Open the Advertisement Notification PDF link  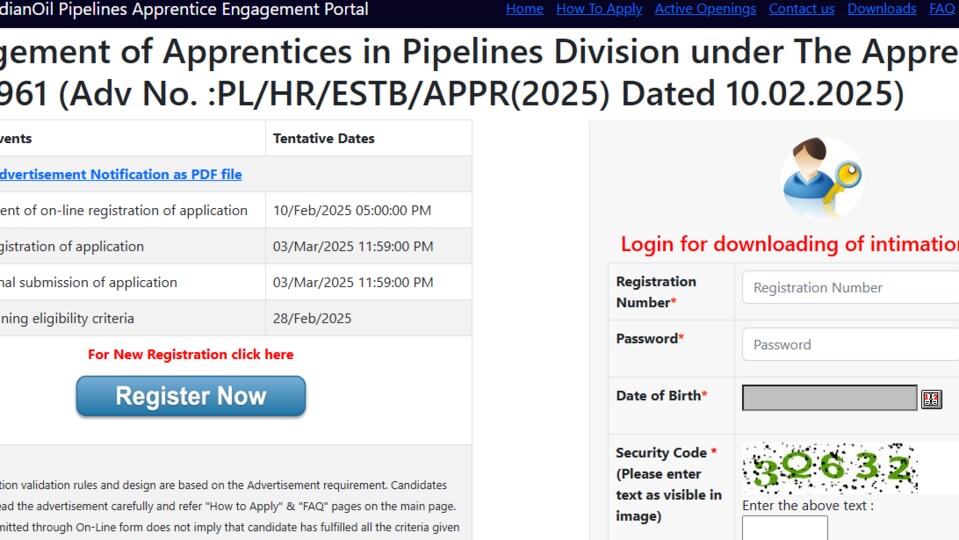coord(120,174)
